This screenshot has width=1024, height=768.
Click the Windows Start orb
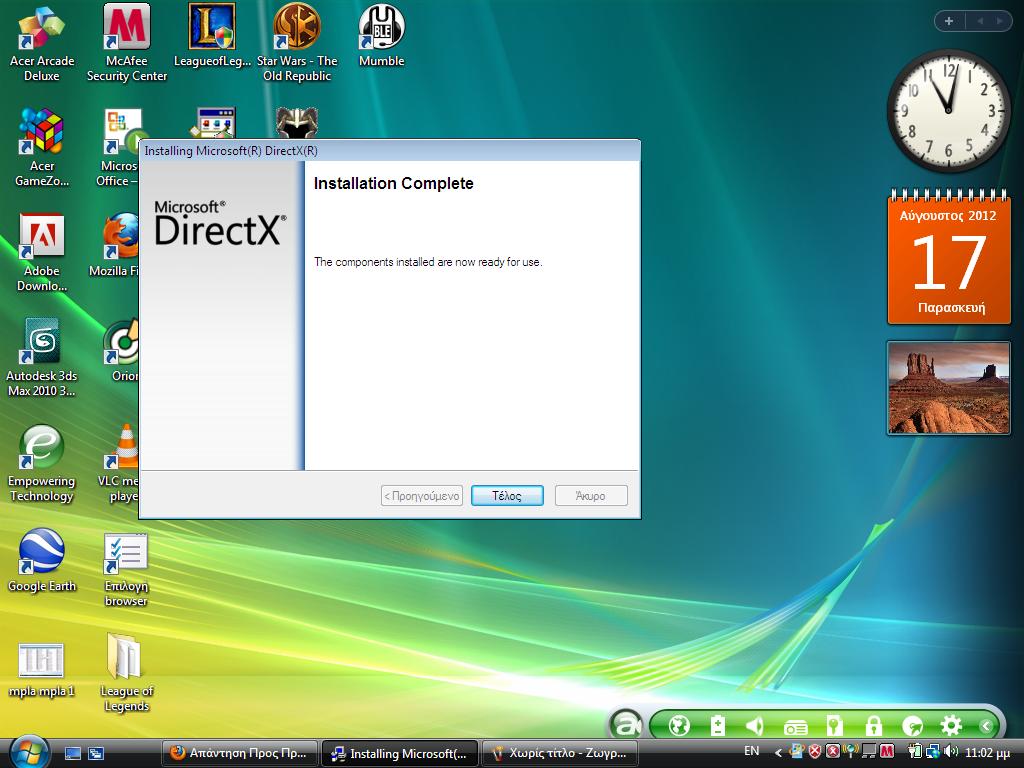tap(27, 752)
